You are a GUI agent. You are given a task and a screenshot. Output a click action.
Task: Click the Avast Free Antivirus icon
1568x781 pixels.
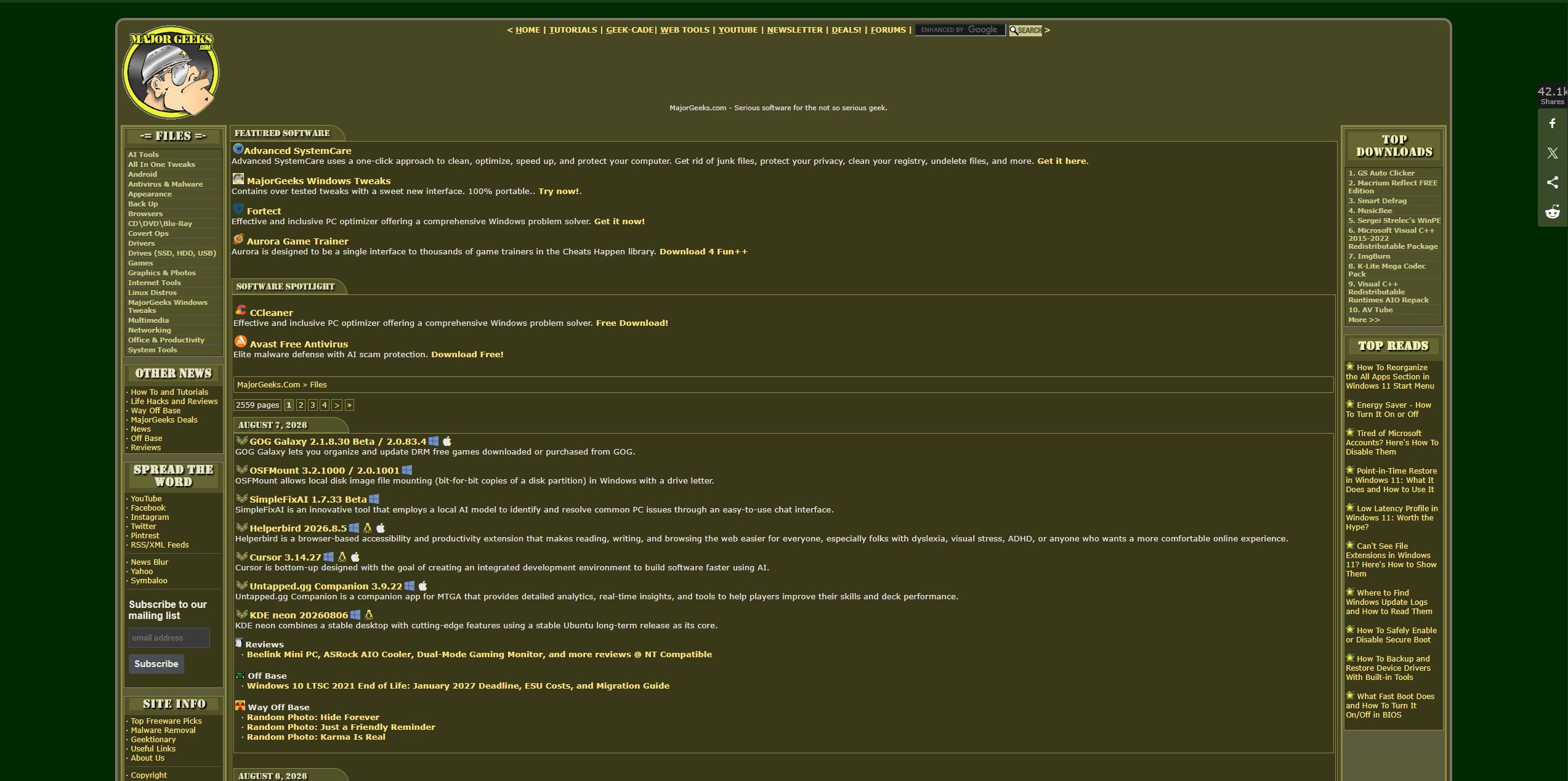pyautogui.click(x=241, y=341)
